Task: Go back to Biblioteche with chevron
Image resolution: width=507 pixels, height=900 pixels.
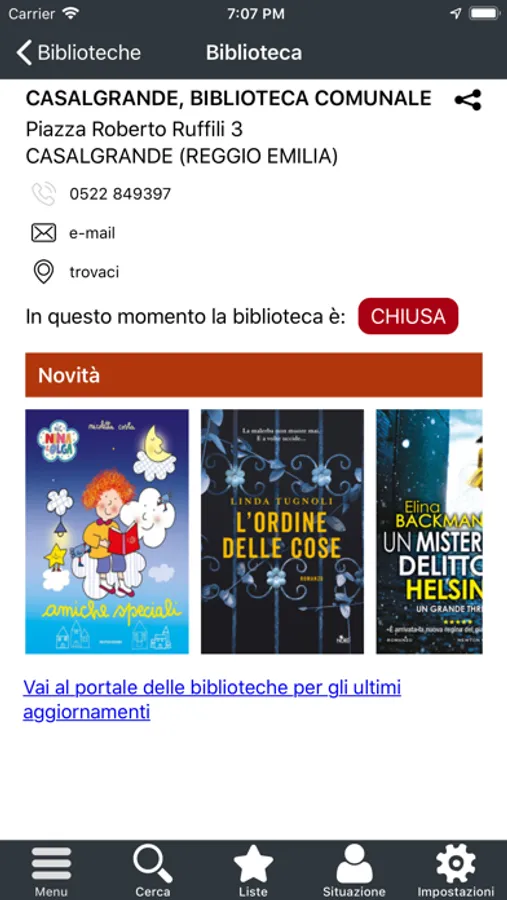Action: (78, 53)
